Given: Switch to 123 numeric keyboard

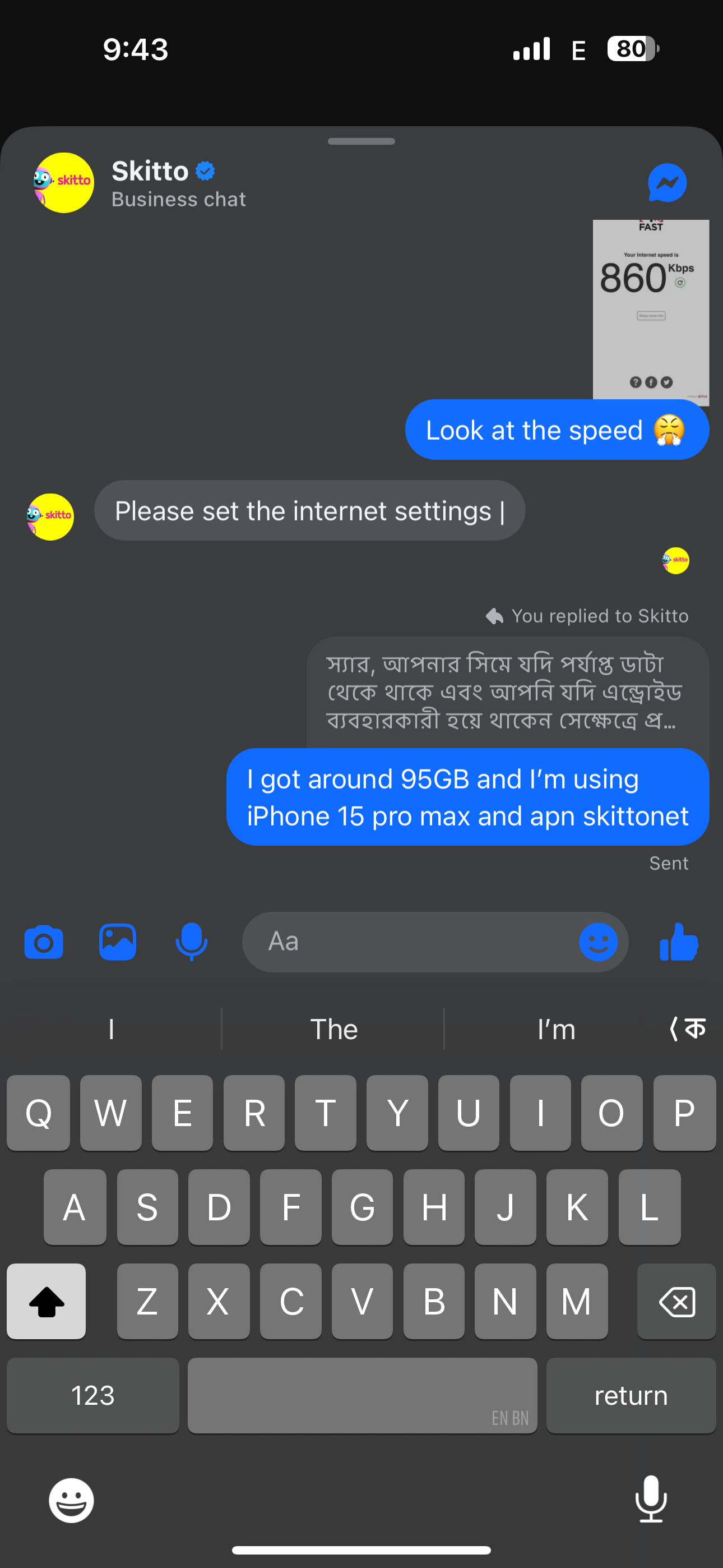Looking at the screenshot, I should tap(93, 1395).
